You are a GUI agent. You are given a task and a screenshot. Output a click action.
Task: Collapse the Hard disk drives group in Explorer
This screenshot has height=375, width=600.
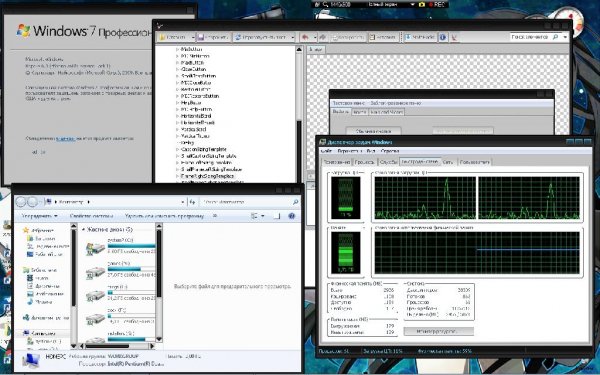pyautogui.click(x=83, y=230)
